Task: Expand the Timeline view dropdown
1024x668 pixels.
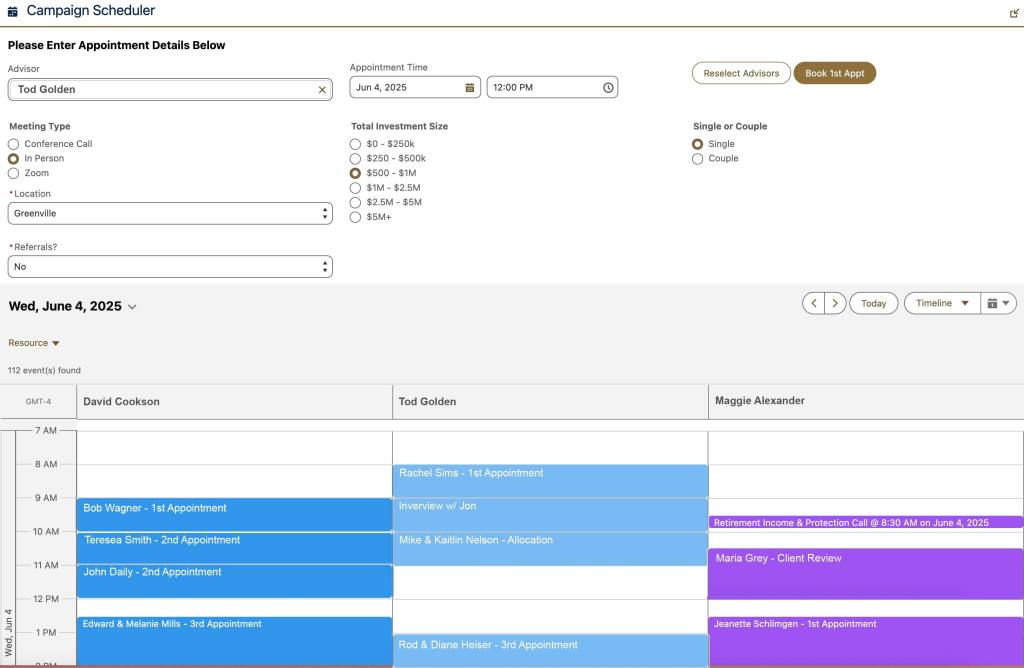Action: pos(942,303)
